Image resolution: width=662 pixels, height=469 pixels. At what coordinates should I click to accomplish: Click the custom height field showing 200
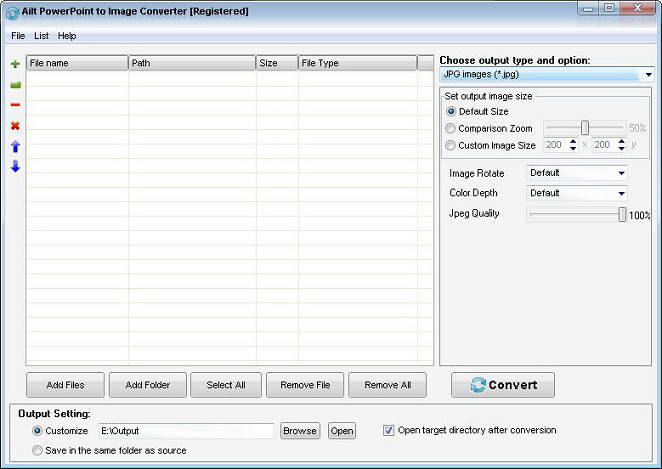(605, 145)
